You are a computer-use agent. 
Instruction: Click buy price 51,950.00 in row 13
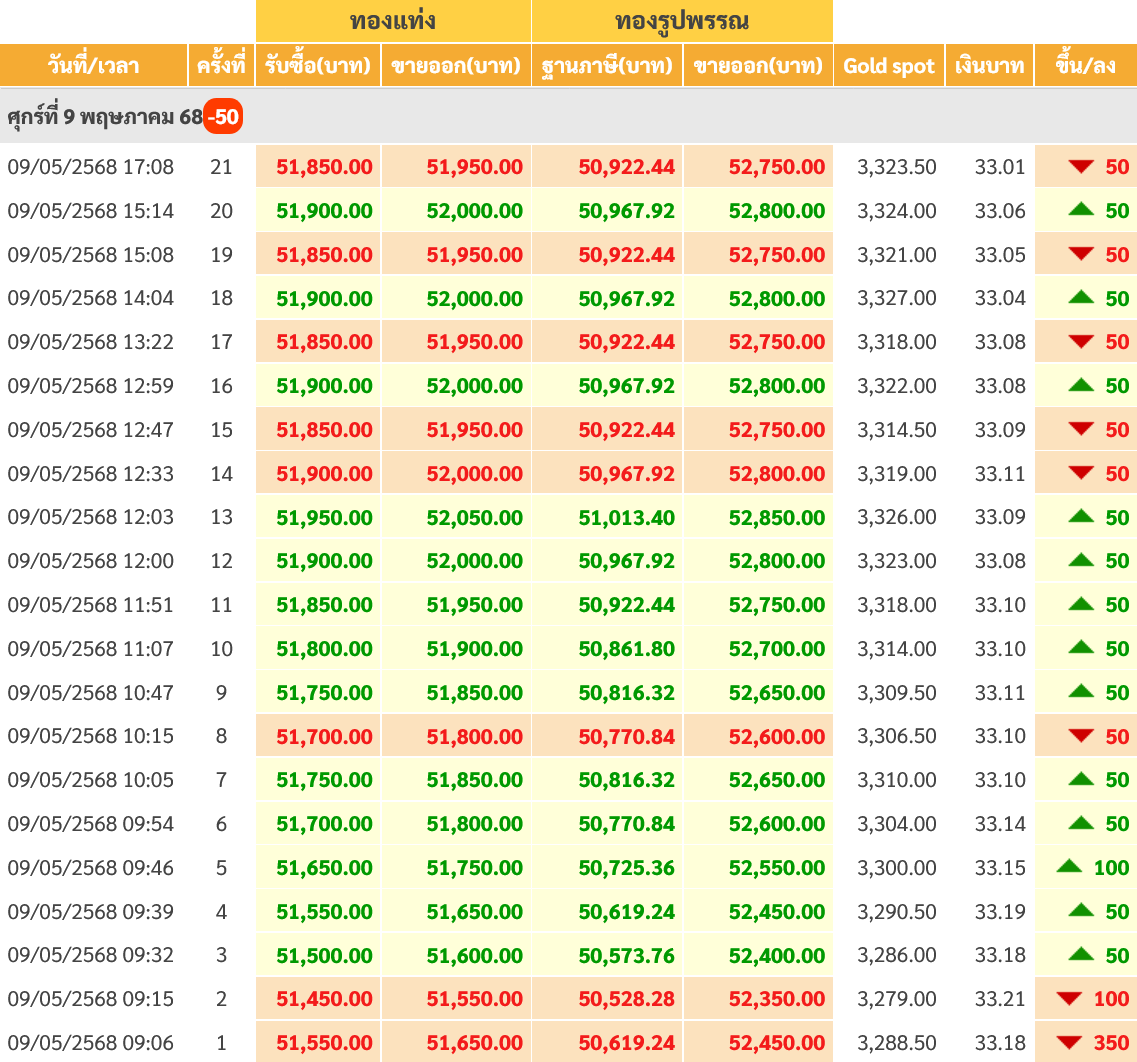click(x=324, y=518)
